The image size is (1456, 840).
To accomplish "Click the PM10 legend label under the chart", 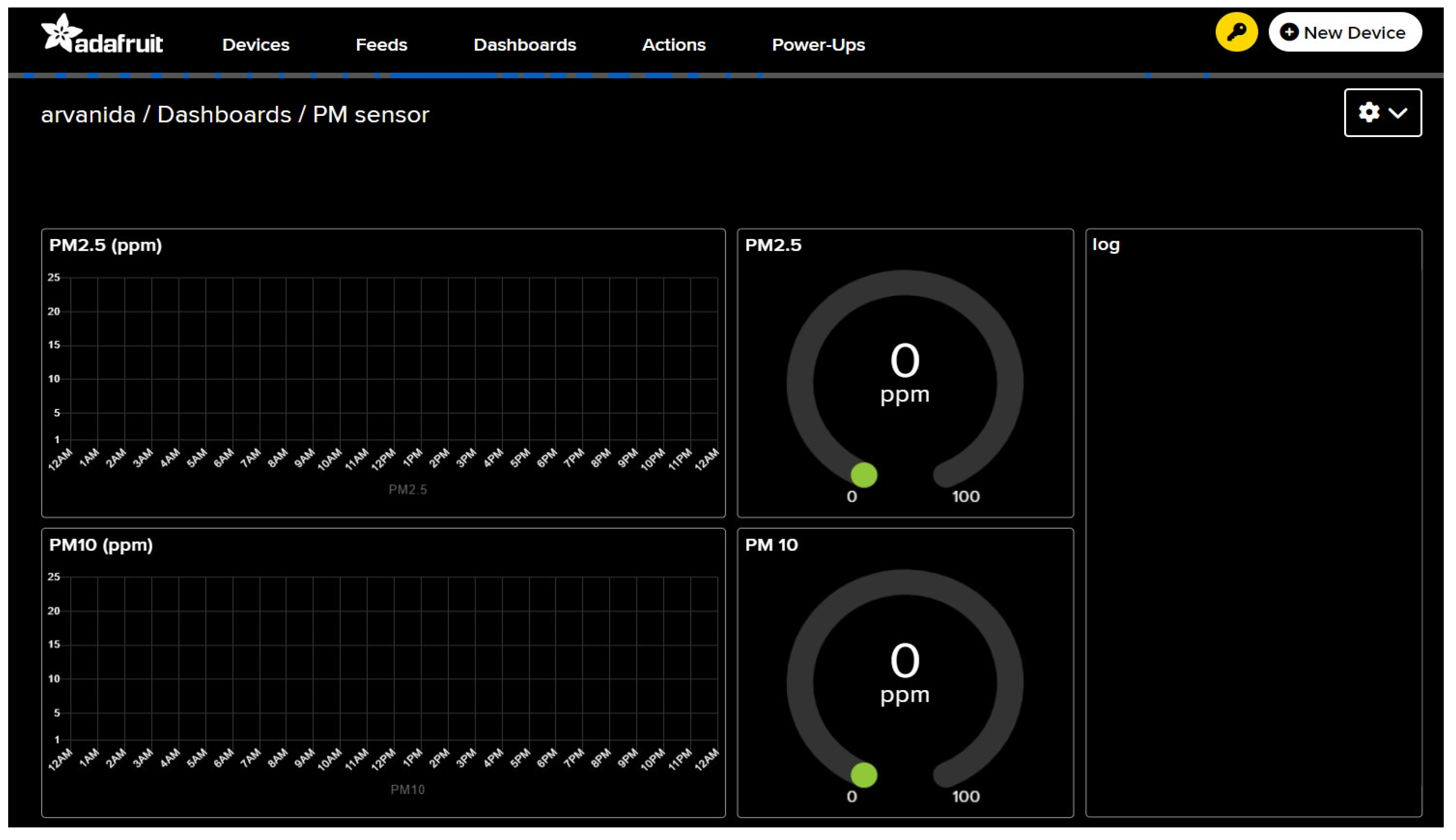I will (407, 789).
